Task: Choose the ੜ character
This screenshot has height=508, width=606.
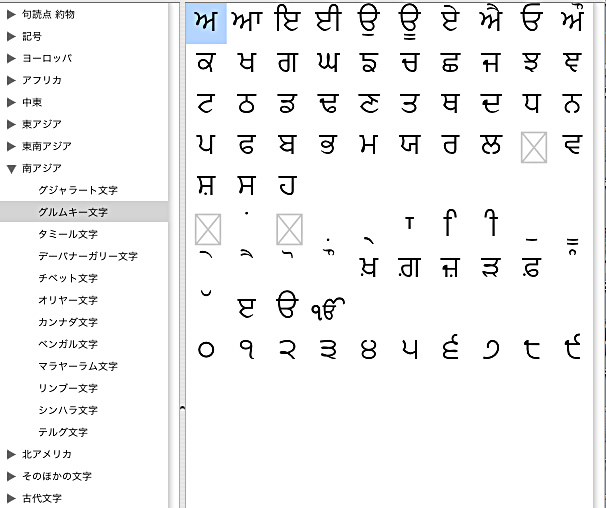Action: pyautogui.click(x=491, y=268)
